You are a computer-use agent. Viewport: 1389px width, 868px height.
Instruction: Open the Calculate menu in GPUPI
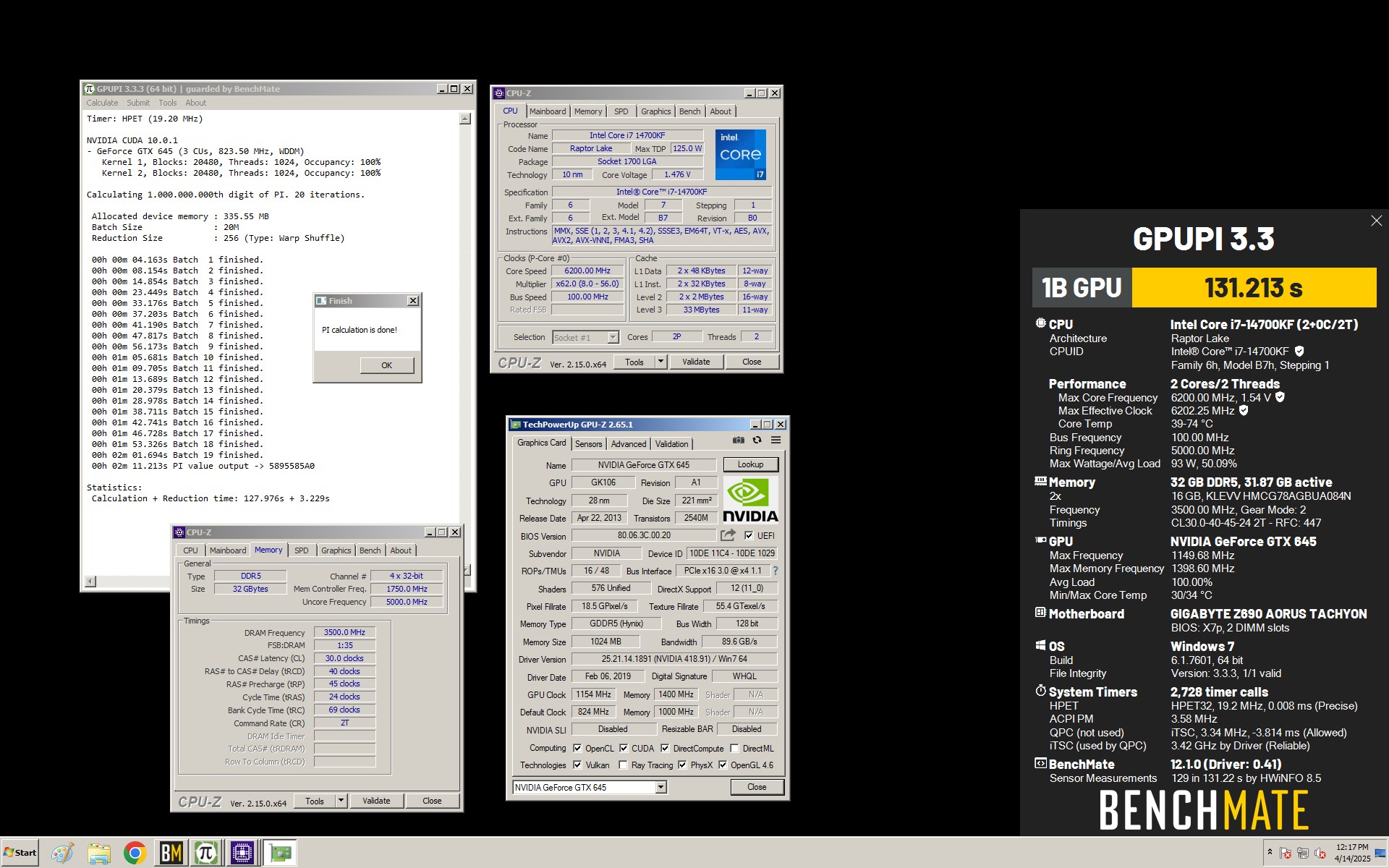click(x=102, y=103)
